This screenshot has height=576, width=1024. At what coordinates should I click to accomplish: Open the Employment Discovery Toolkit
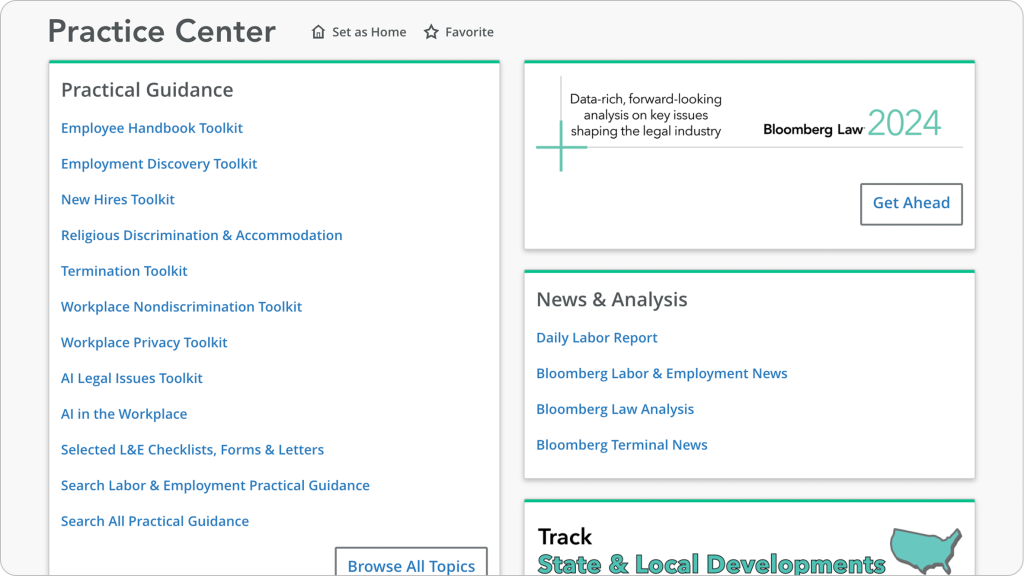pos(158,163)
